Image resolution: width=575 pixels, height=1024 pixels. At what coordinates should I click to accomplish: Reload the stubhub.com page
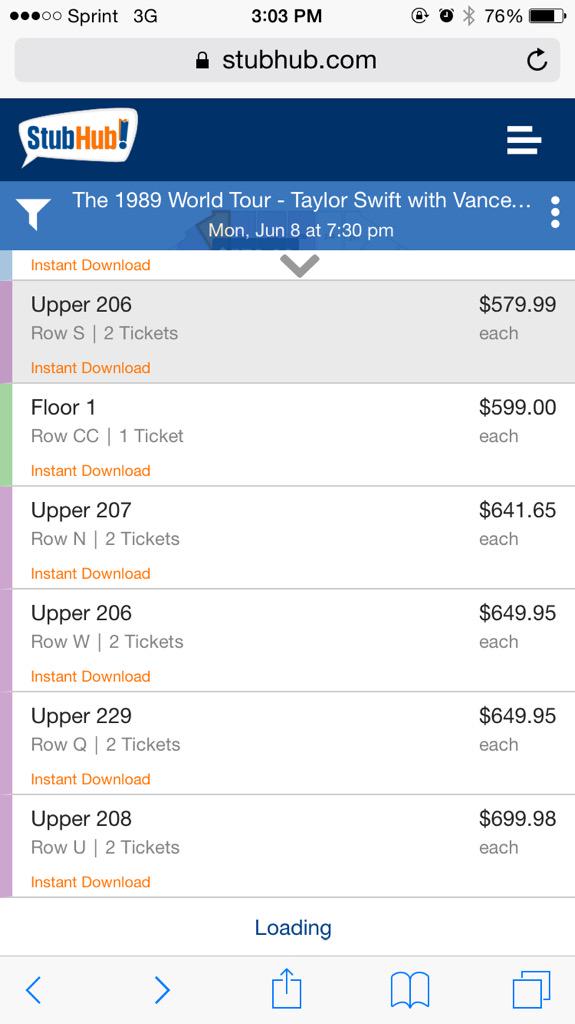(537, 60)
